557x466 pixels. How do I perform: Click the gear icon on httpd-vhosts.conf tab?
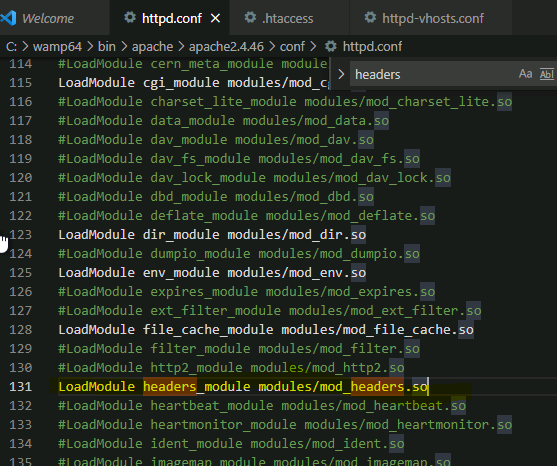tap(370, 17)
